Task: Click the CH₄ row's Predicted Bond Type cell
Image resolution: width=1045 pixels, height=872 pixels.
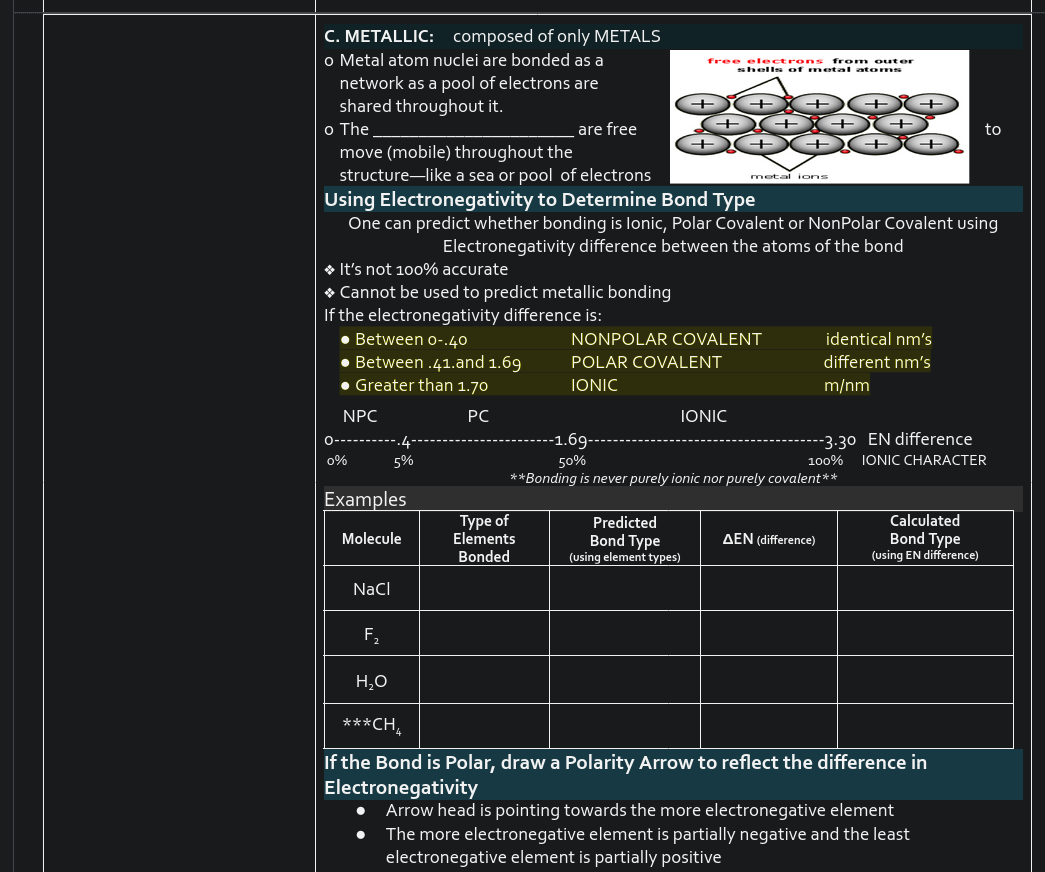Action: click(624, 726)
